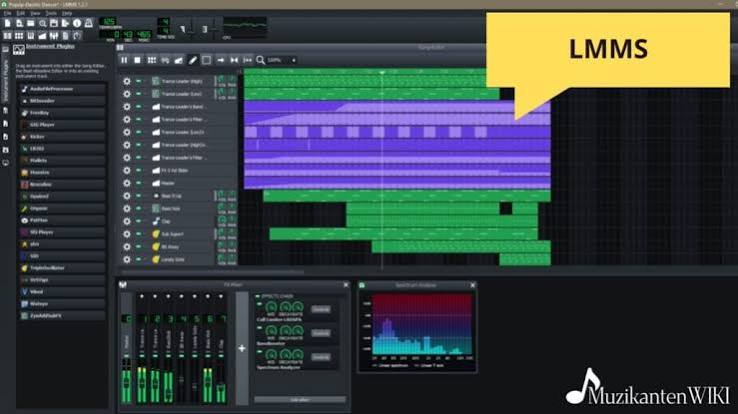Viewport: 738px width, 414px height.
Task: Show the Song Editor window icon
Action: [8, 36]
